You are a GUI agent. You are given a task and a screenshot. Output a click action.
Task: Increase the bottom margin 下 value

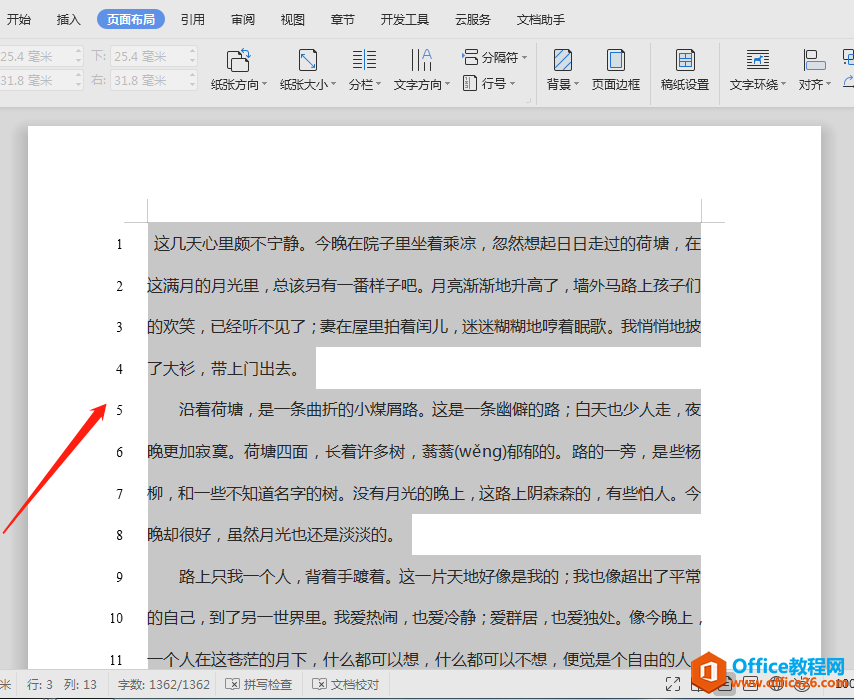coord(193,52)
